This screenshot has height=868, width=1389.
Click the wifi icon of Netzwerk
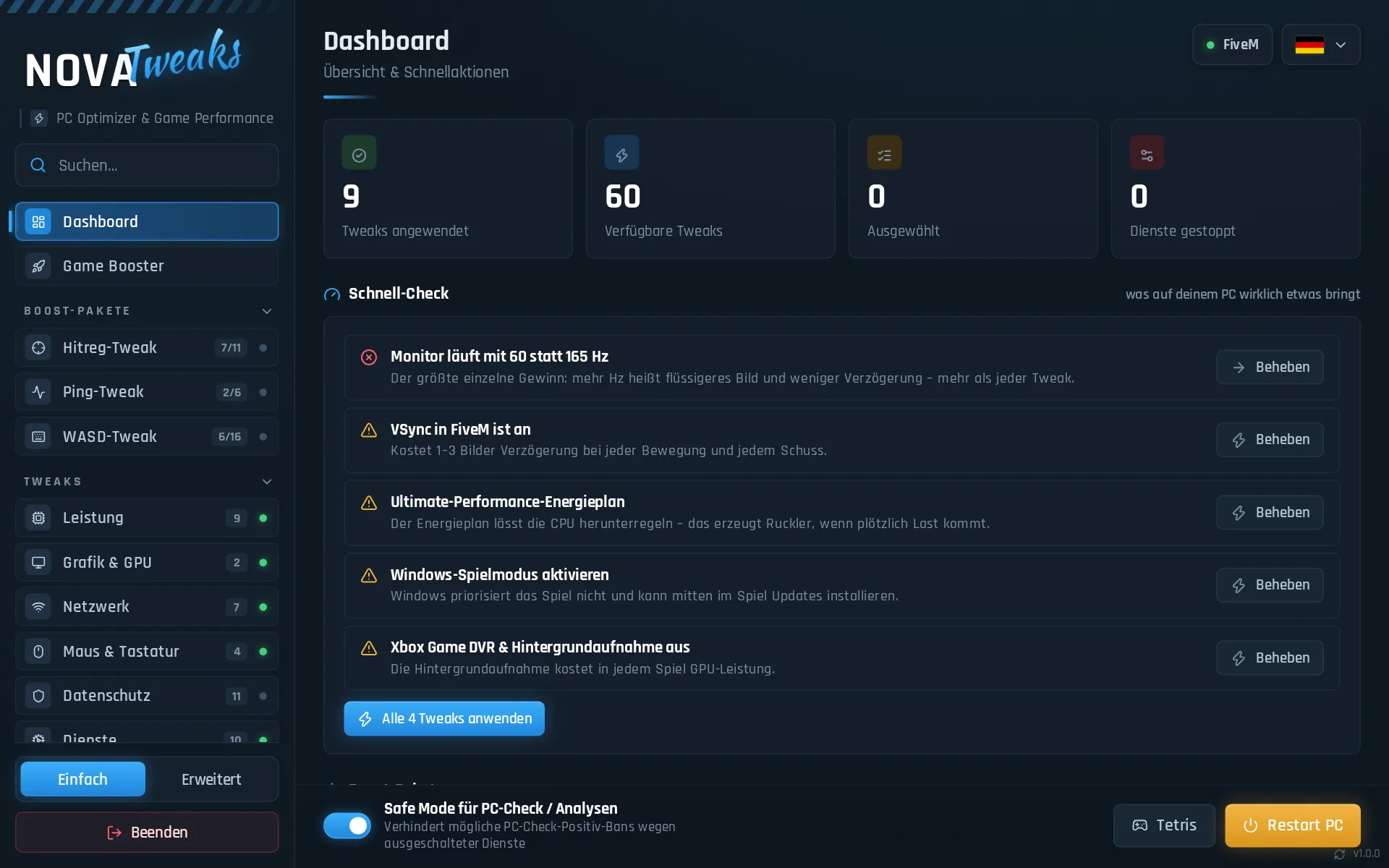pos(38,607)
